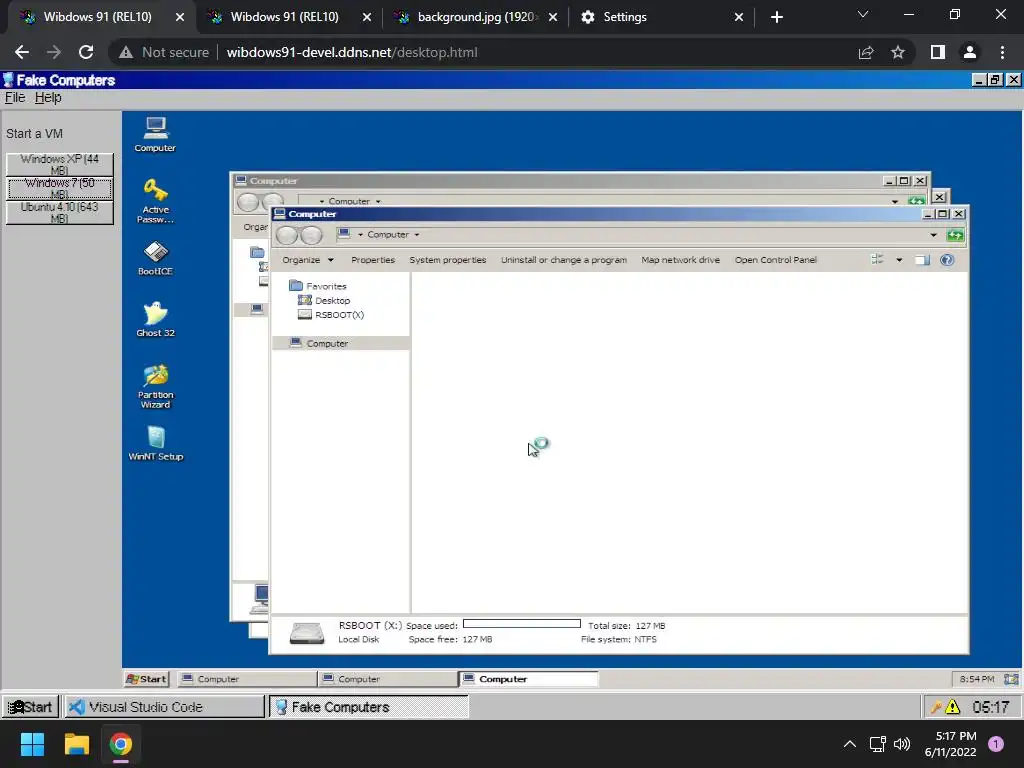The height and width of the screenshot is (768, 1024).
Task: Switch to the active Computer taskbar item in VM
Action: point(528,679)
